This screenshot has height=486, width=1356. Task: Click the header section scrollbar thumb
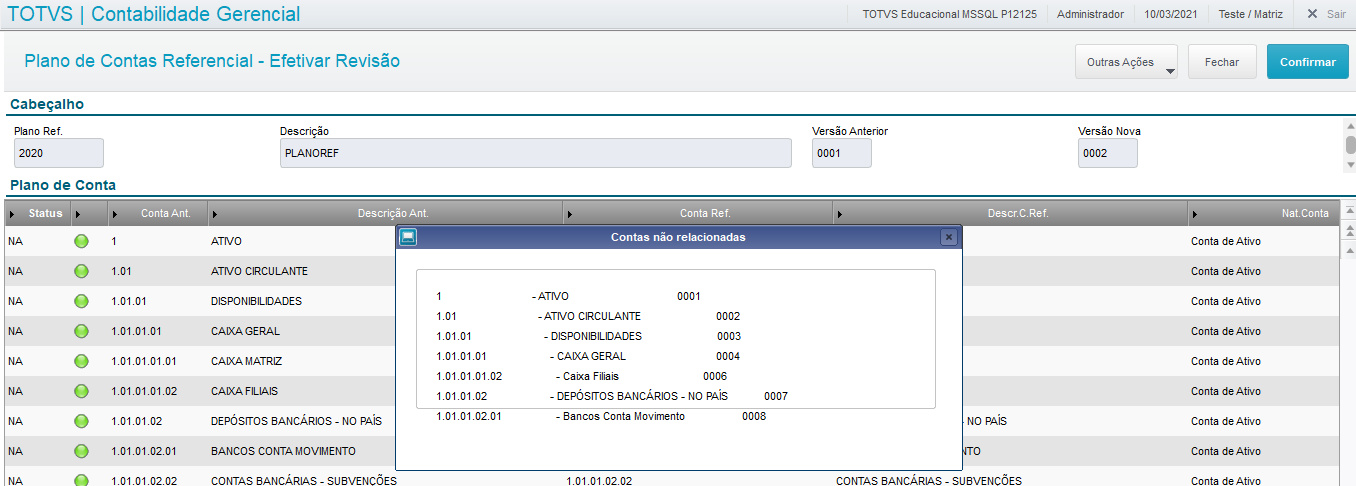[x=1350, y=146]
